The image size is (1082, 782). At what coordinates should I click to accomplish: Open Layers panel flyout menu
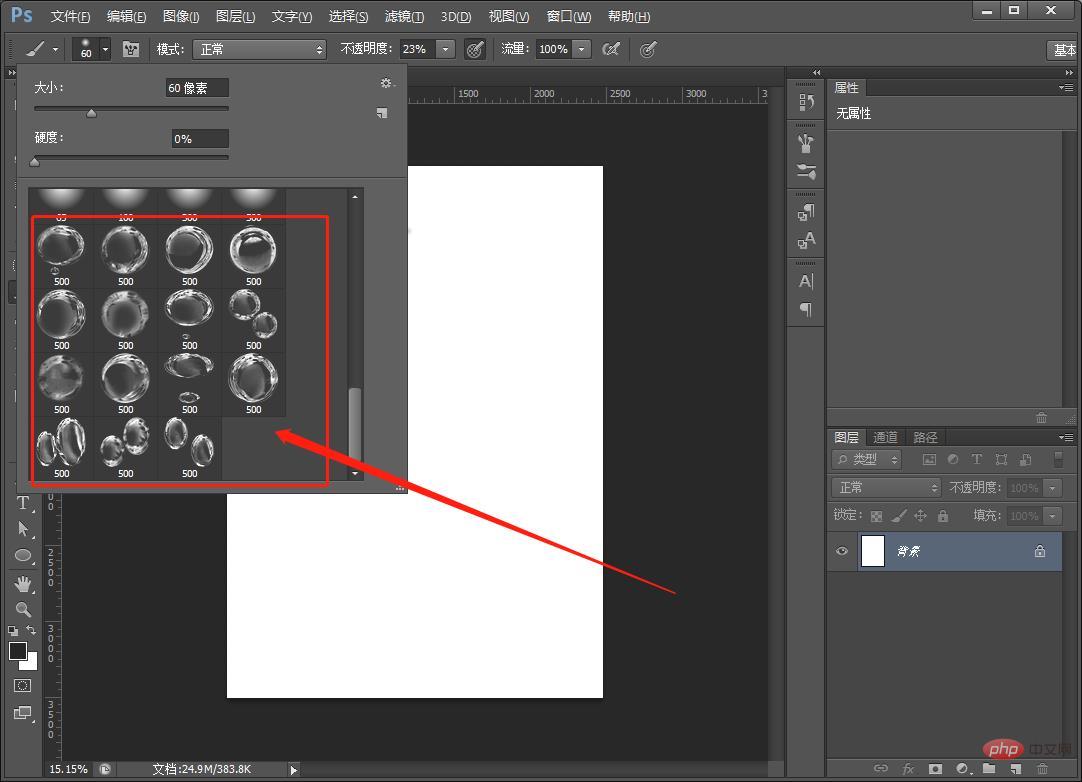(1066, 438)
